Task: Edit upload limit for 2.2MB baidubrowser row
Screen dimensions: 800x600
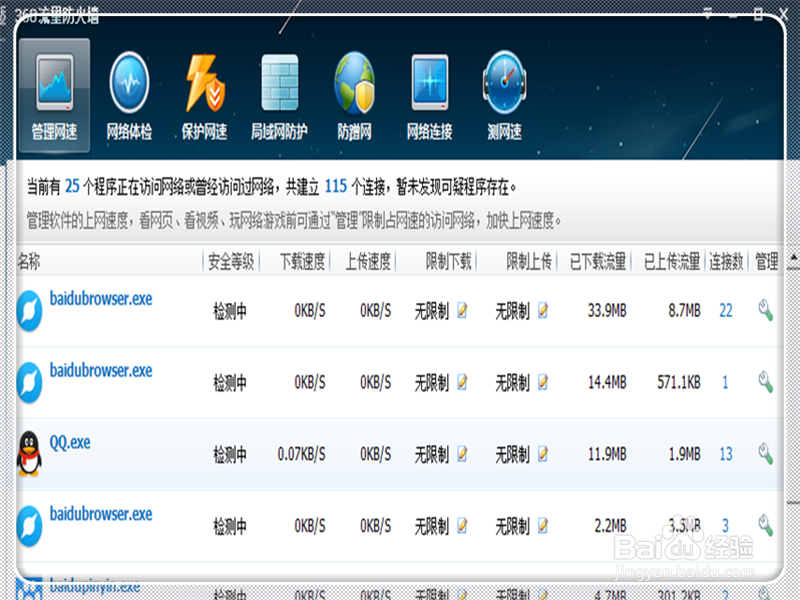Action: [543, 526]
